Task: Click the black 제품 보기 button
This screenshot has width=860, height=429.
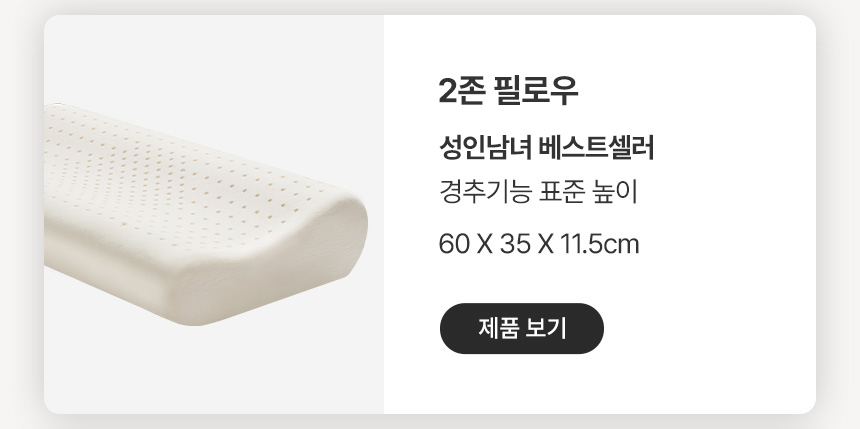Action: pyautogui.click(x=522, y=328)
